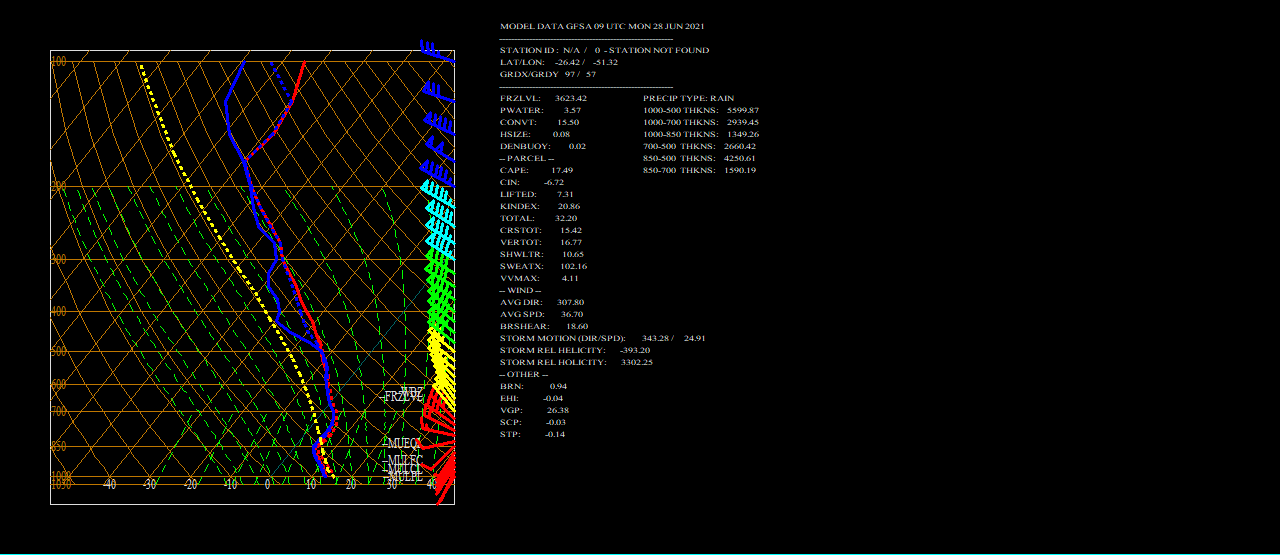The width and height of the screenshot is (1280, 555).
Task: Select the PWATER value 3.57
Action: coord(572,110)
